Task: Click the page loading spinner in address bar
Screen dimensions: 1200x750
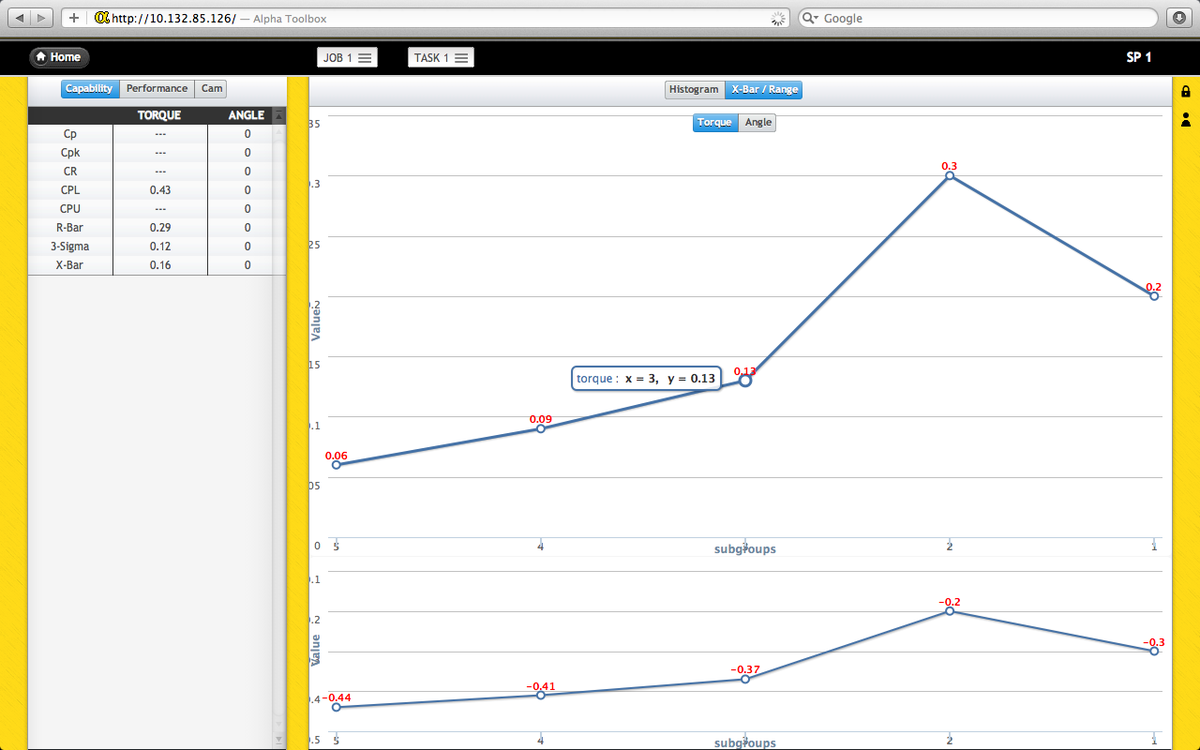Action: [x=778, y=18]
